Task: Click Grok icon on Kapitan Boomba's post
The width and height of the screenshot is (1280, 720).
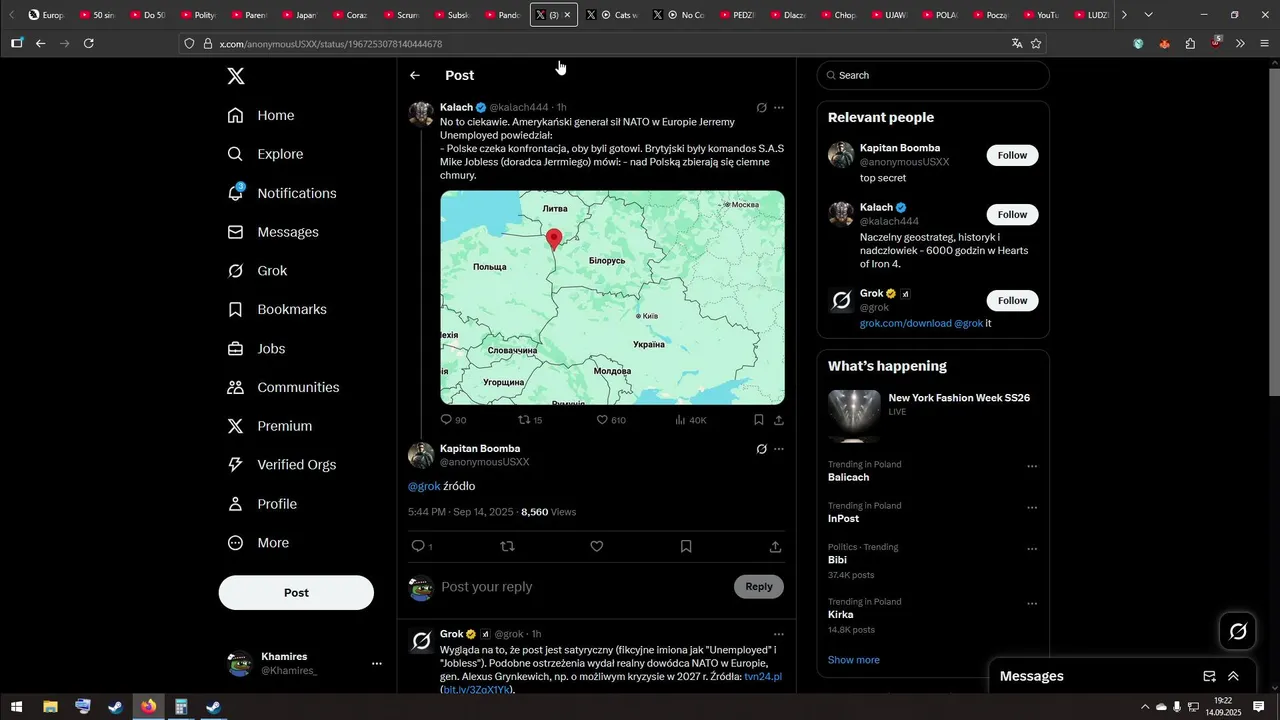Action: click(761, 450)
